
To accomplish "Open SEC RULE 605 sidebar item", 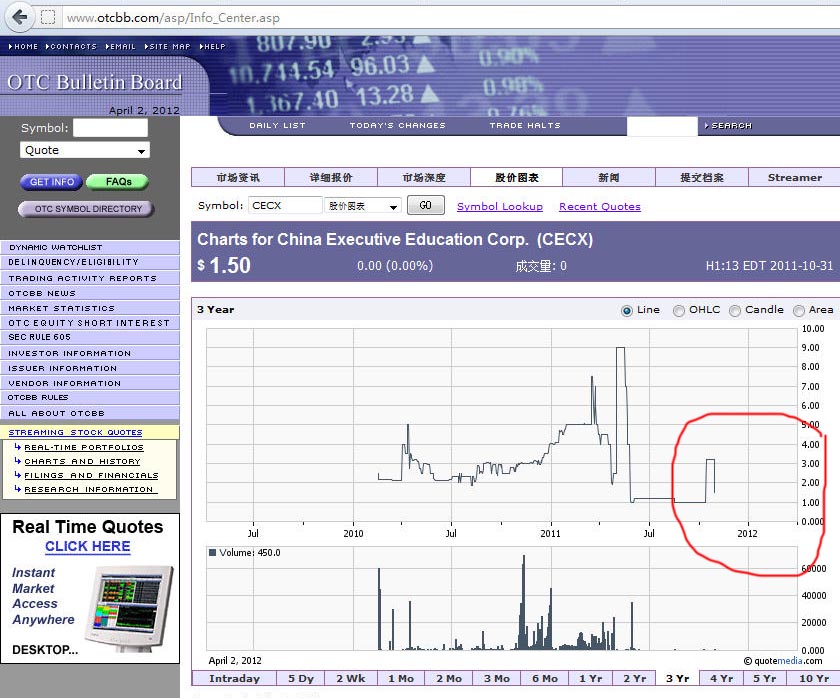I will [90, 337].
